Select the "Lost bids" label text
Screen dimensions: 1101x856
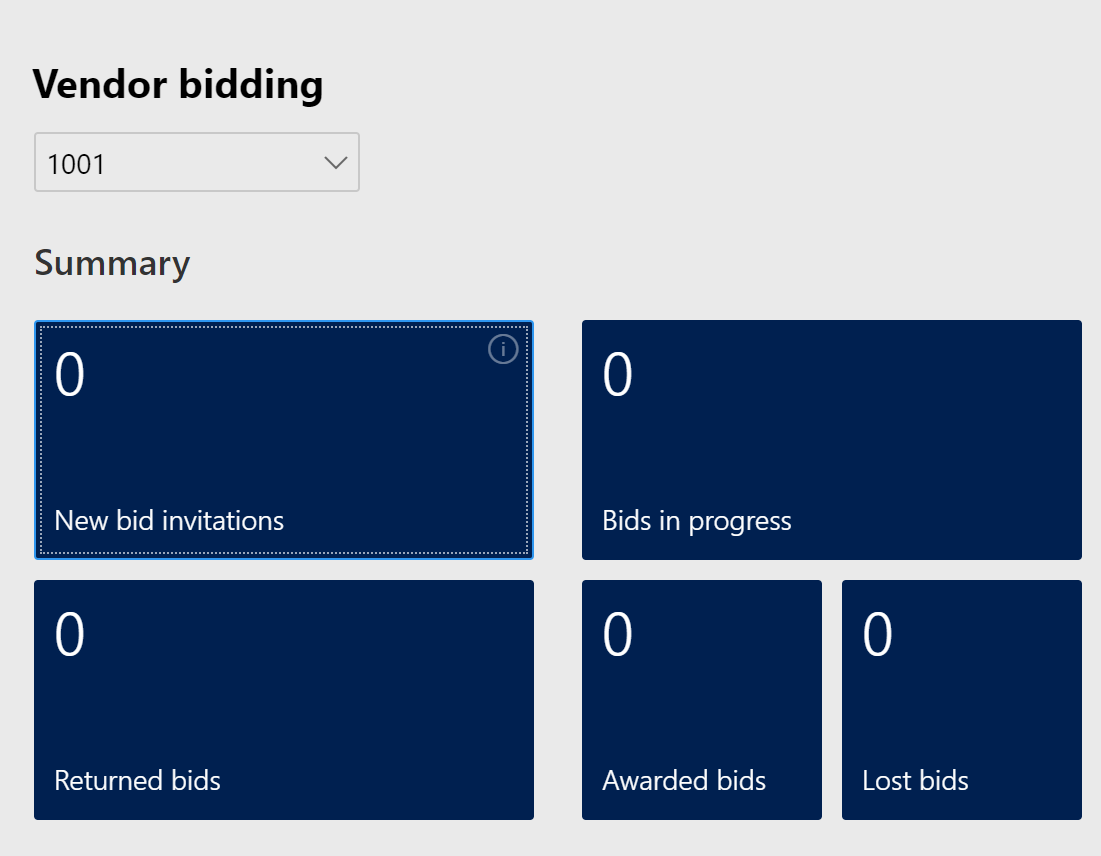[x=915, y=781]
